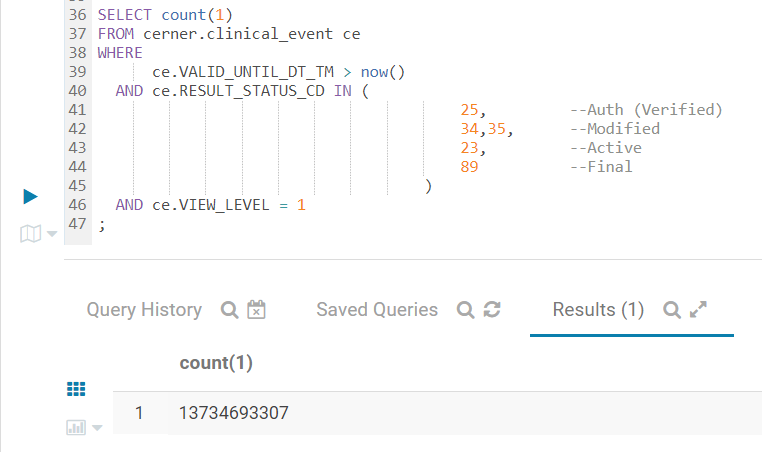Click line number 41 in the gutter
This screenshot has height=452, width=762.
[76, 110]
